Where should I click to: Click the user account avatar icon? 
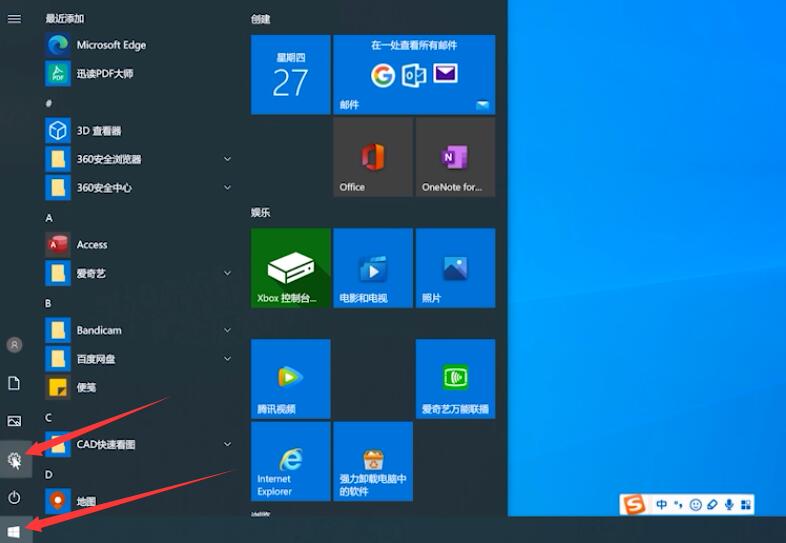(15, 345)
